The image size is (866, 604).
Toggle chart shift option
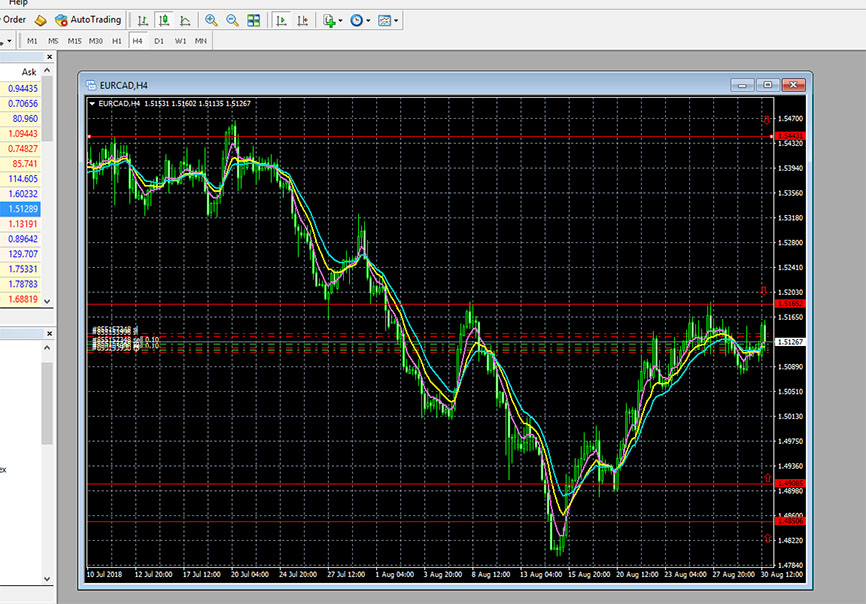(302, 19)
